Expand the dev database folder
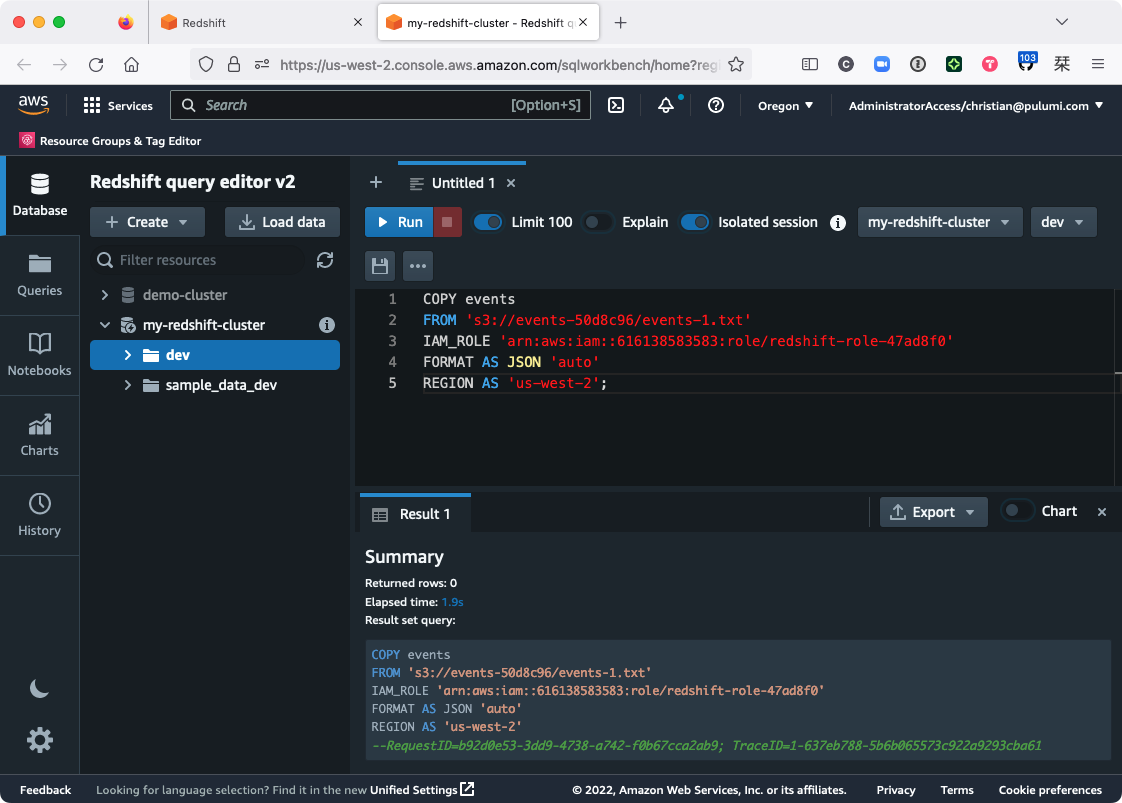This screenshot has width=1122, height=803. tap(128, 355)
